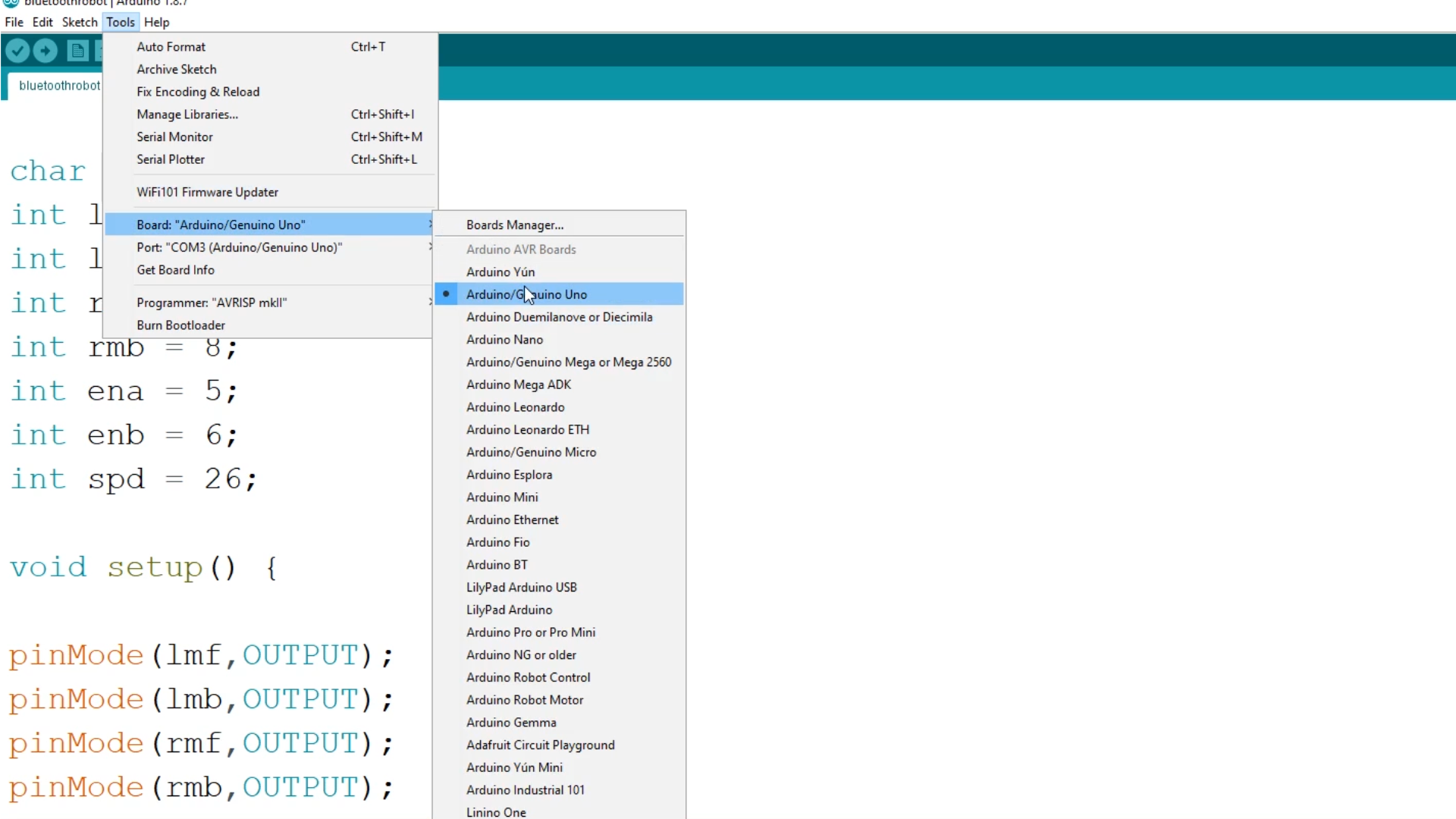Viewport: 1456px width, 819px height.
Task: Click 'void setup() {' line
Action: coord(144,568)
